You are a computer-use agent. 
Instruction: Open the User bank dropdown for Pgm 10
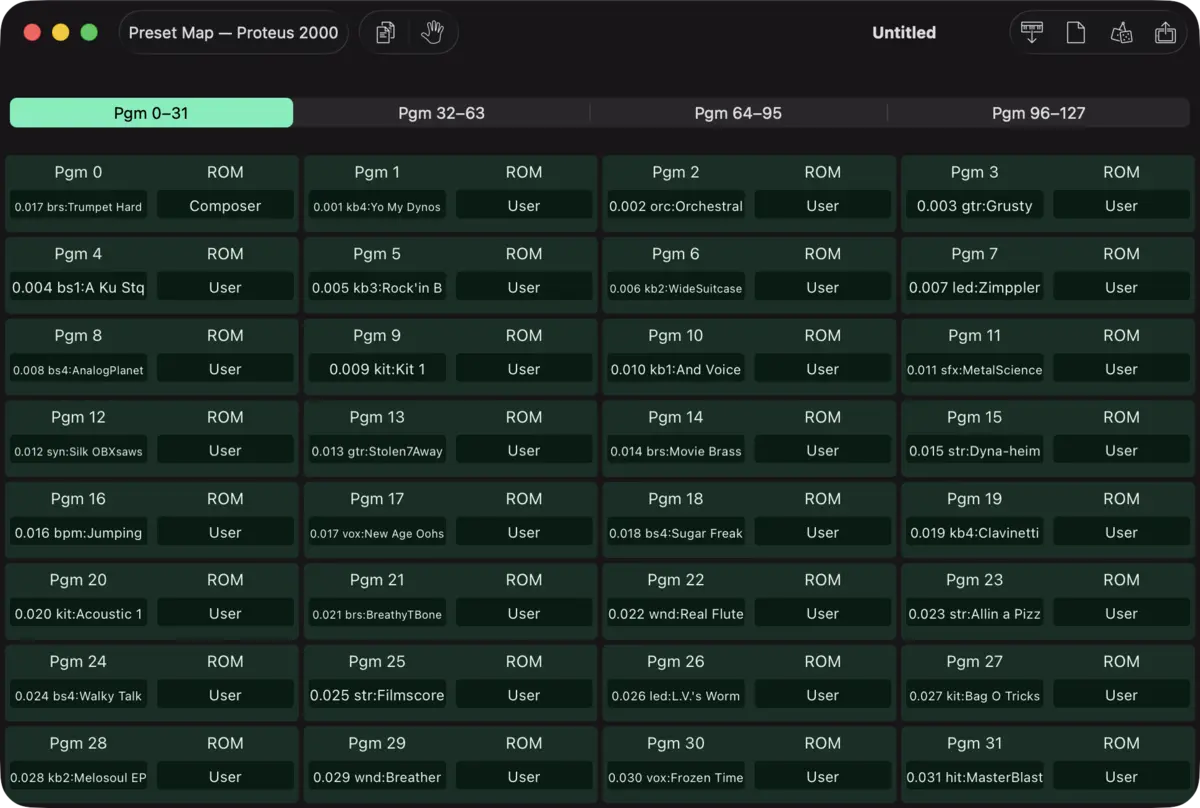[x=822, y=369]
